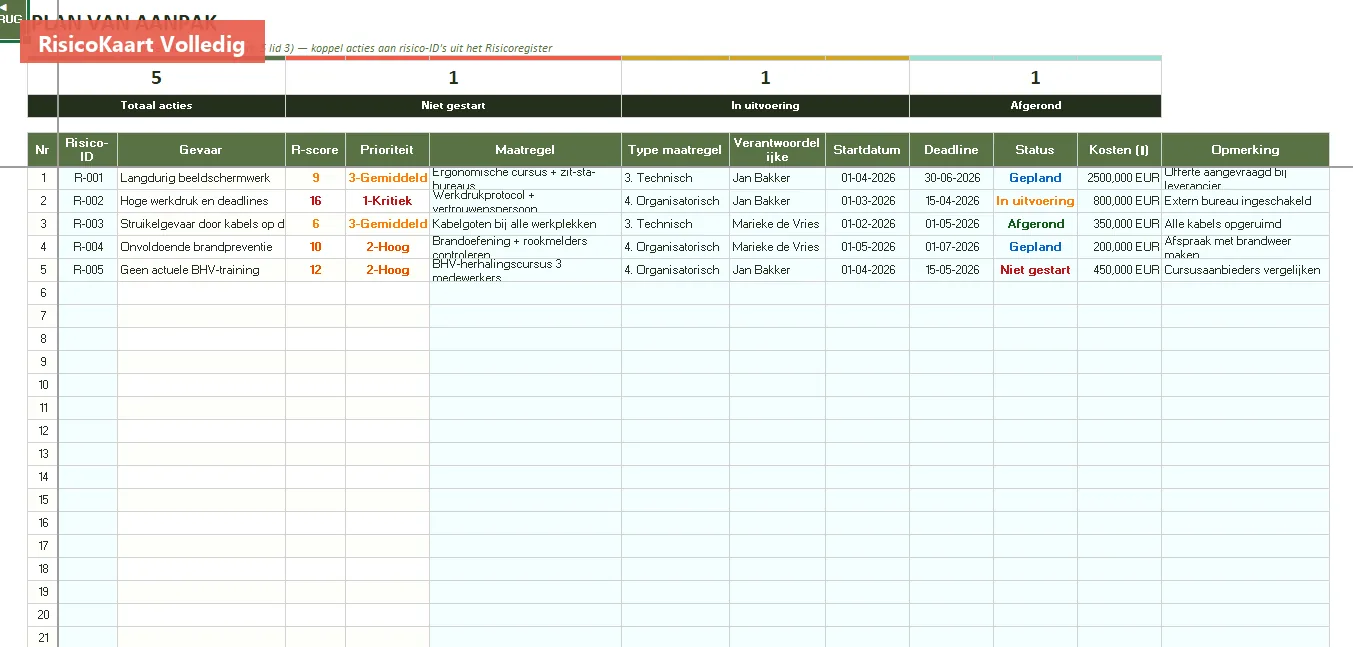Select 'Niet gestart' status in R-005 row

click(x=1035, y=270)
